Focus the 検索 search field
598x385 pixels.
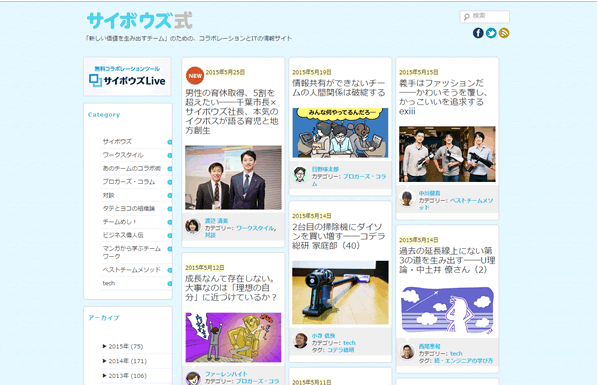pos(485,16)
